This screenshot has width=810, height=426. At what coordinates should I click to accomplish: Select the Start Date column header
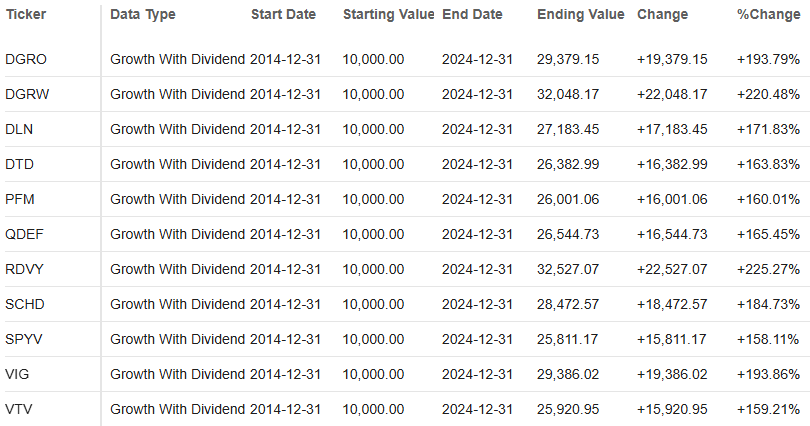click(x=283, y=15)
